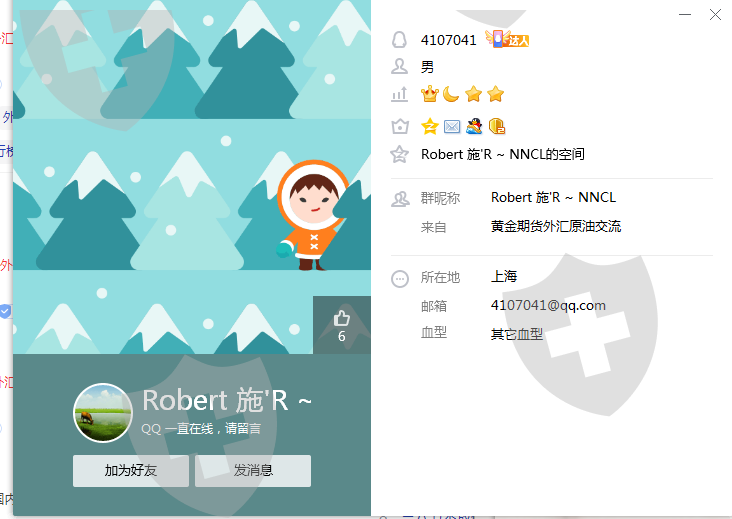Click the email 4107041@qq.com
Viewport: 732px width, 519px height.
tap(548, 305)
